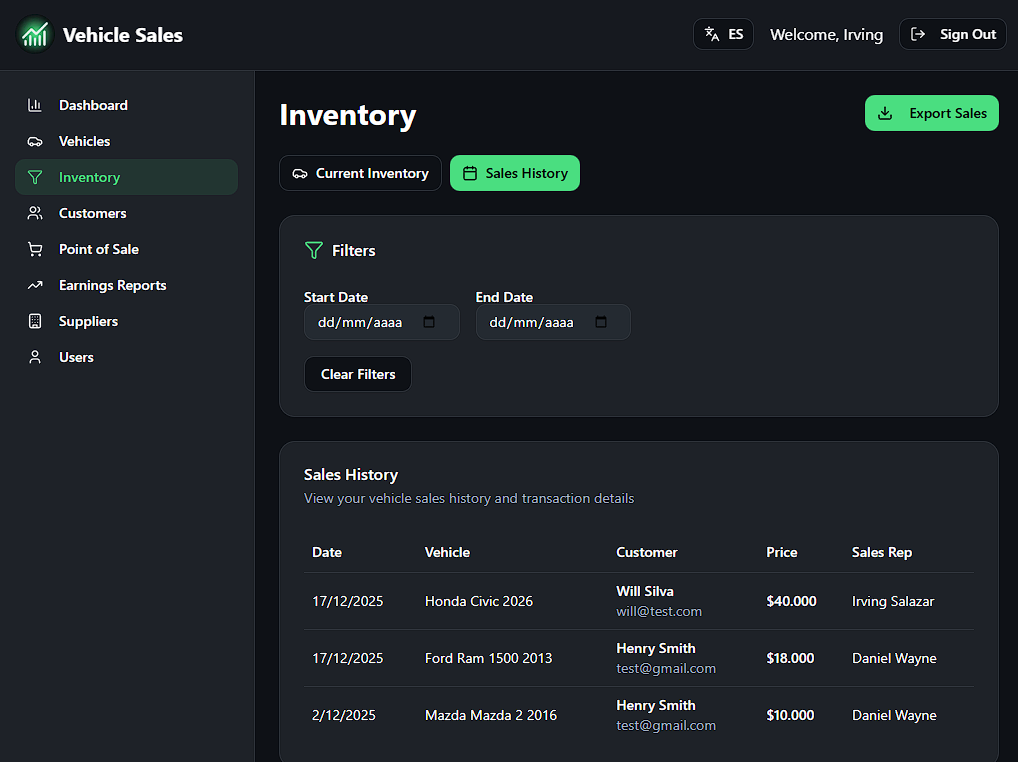Image resolution: width=1018 pixels, height=762 pixels.
Task: Click the Export Sales button
Action: tap(932, 113)
